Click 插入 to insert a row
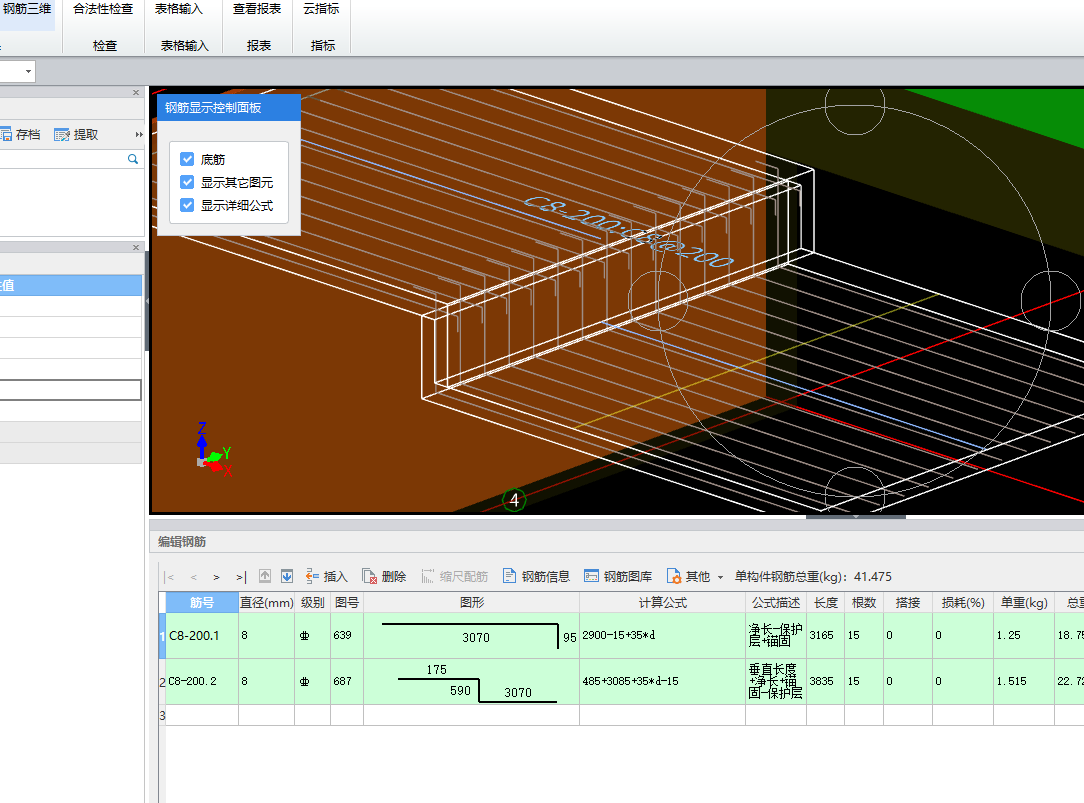The width and height of the screenshot is (1084, 803). (327, 576)
